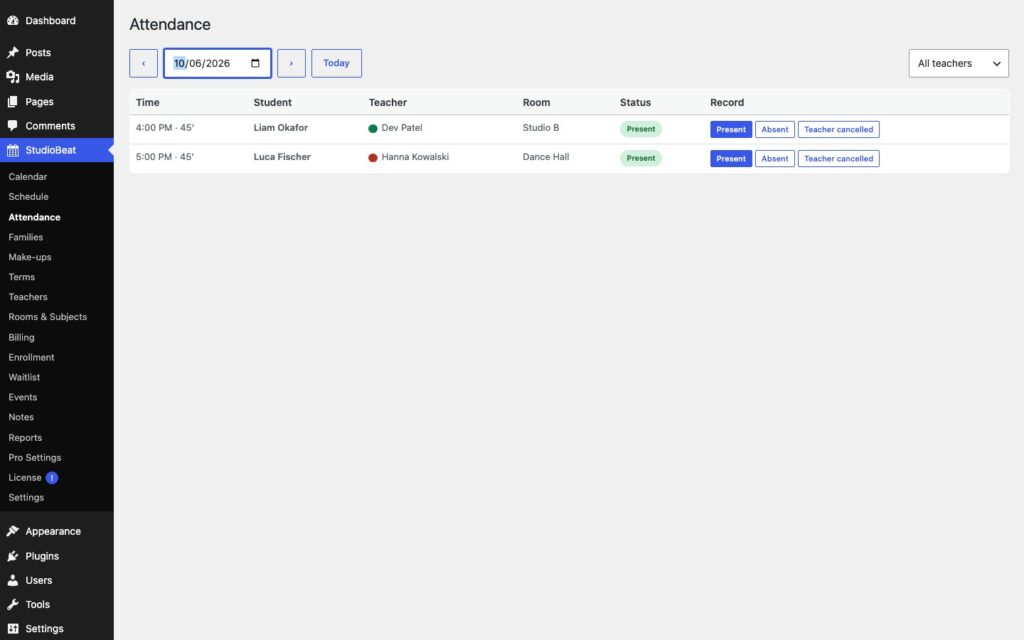
Task: Click the Users person icon
Action: (12, 580)
